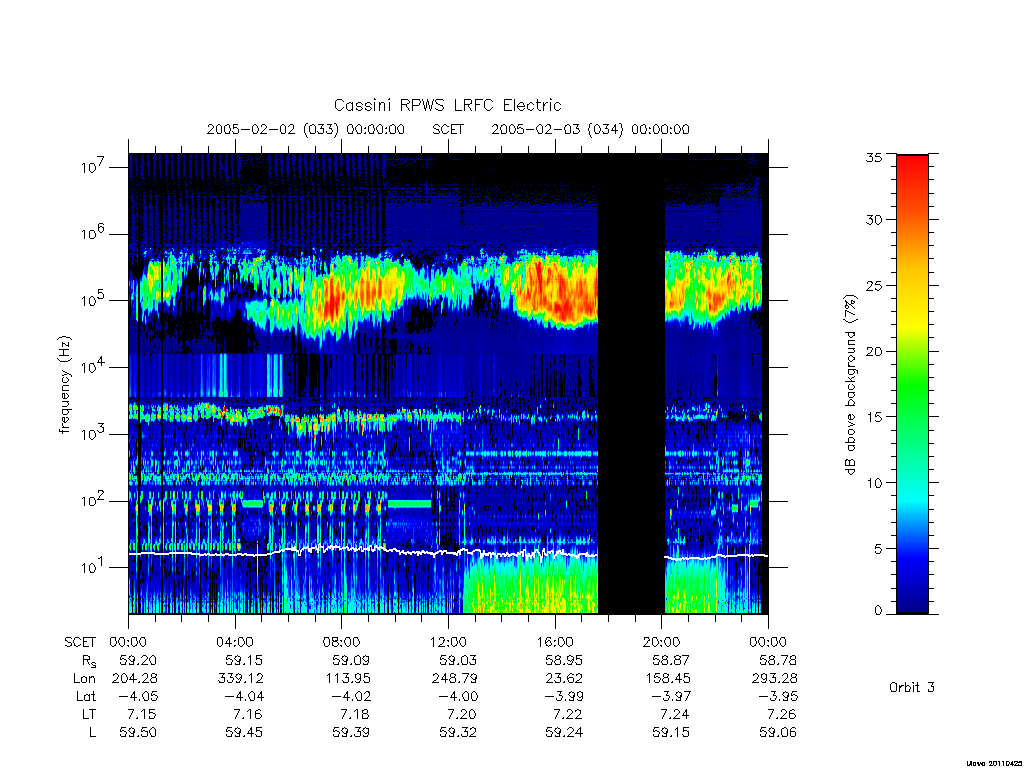Click the 20 dB colorbar tick label
The image size is (1024, 768).
tap(873, 351)
